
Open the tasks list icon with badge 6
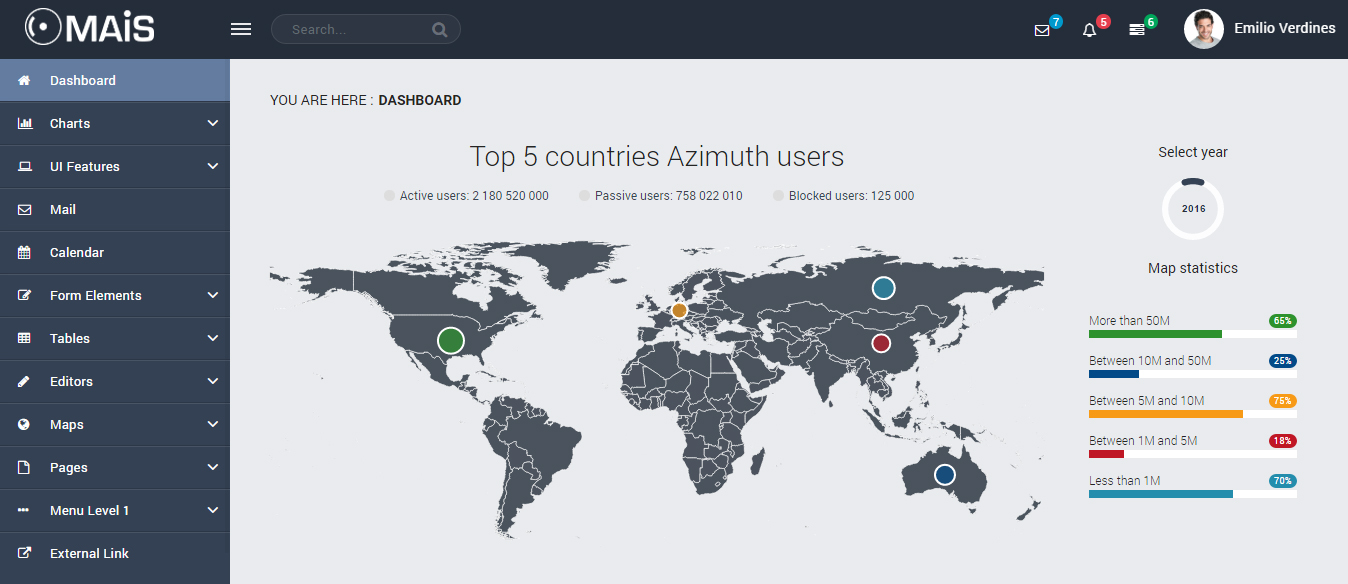tap(1137, 30)
